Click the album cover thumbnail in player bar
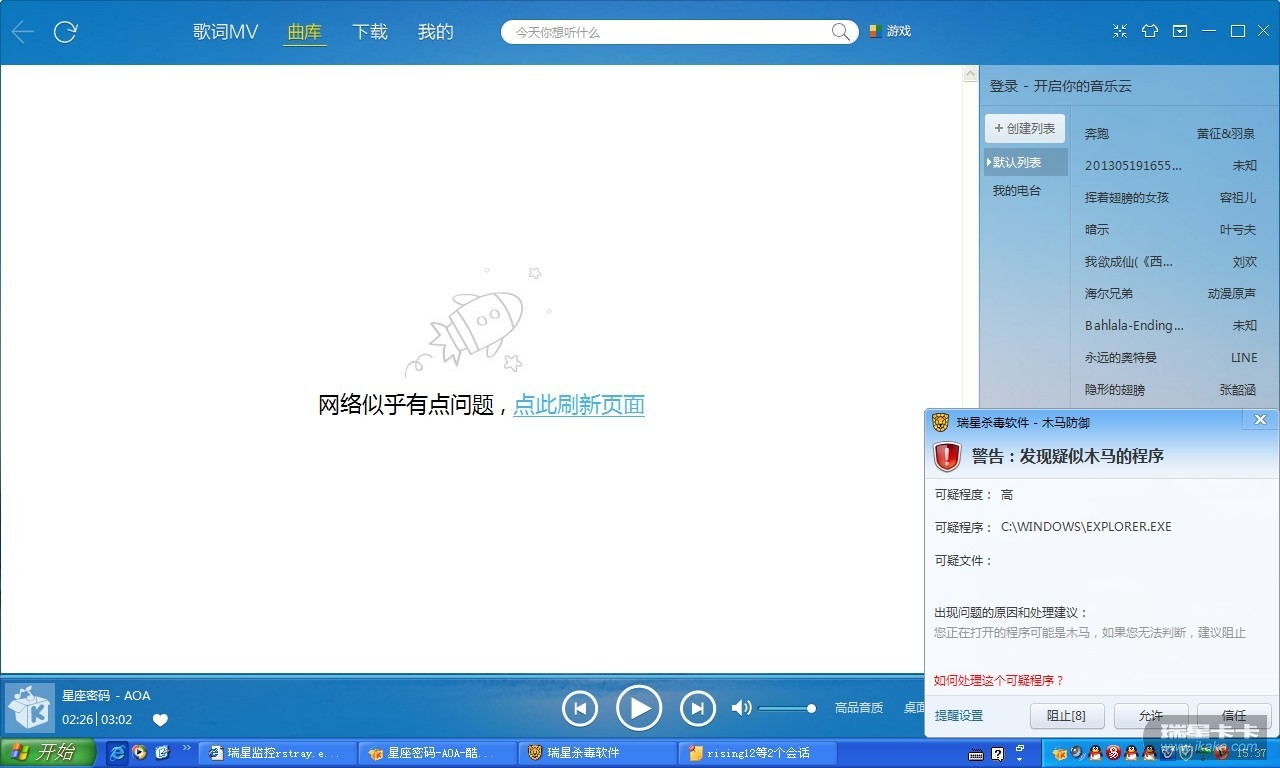1280x768 pixels. point(29,708)
